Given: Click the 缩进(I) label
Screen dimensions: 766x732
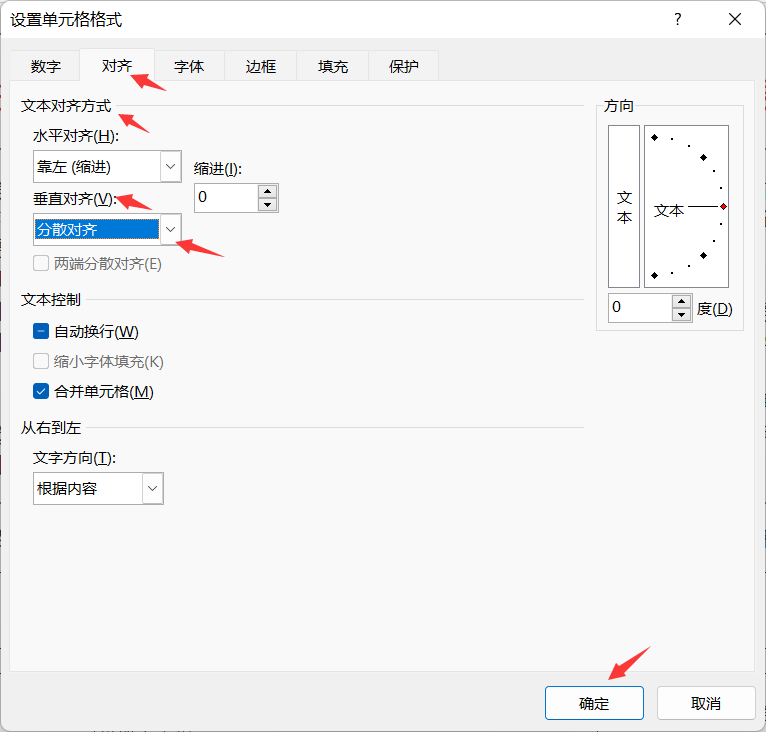Looking at the screenshot, I should click(x=218, y=169).
